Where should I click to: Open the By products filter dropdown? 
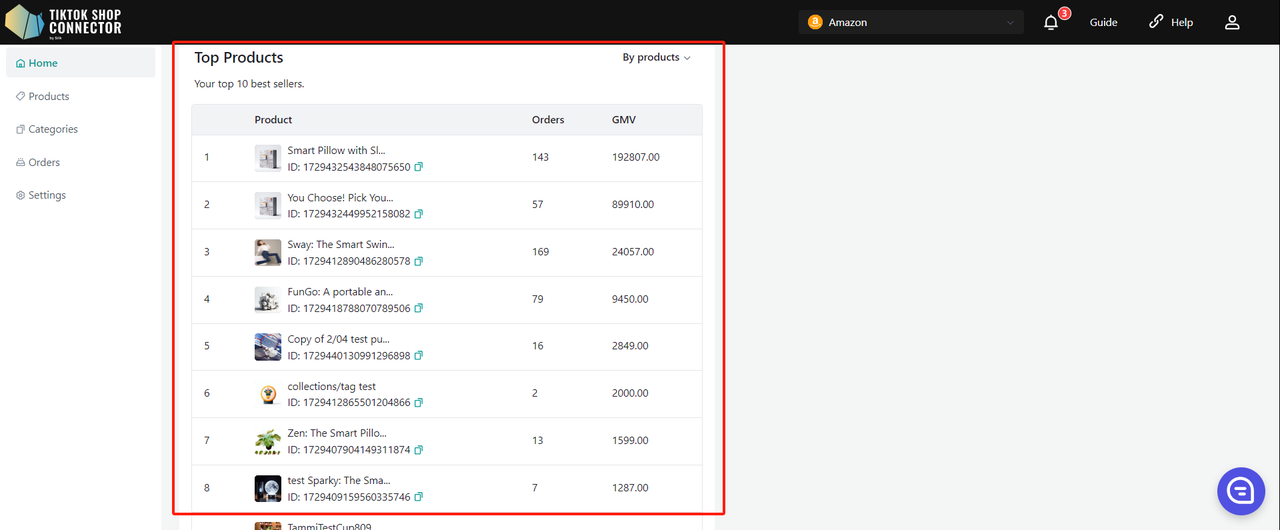pos(656,58)
